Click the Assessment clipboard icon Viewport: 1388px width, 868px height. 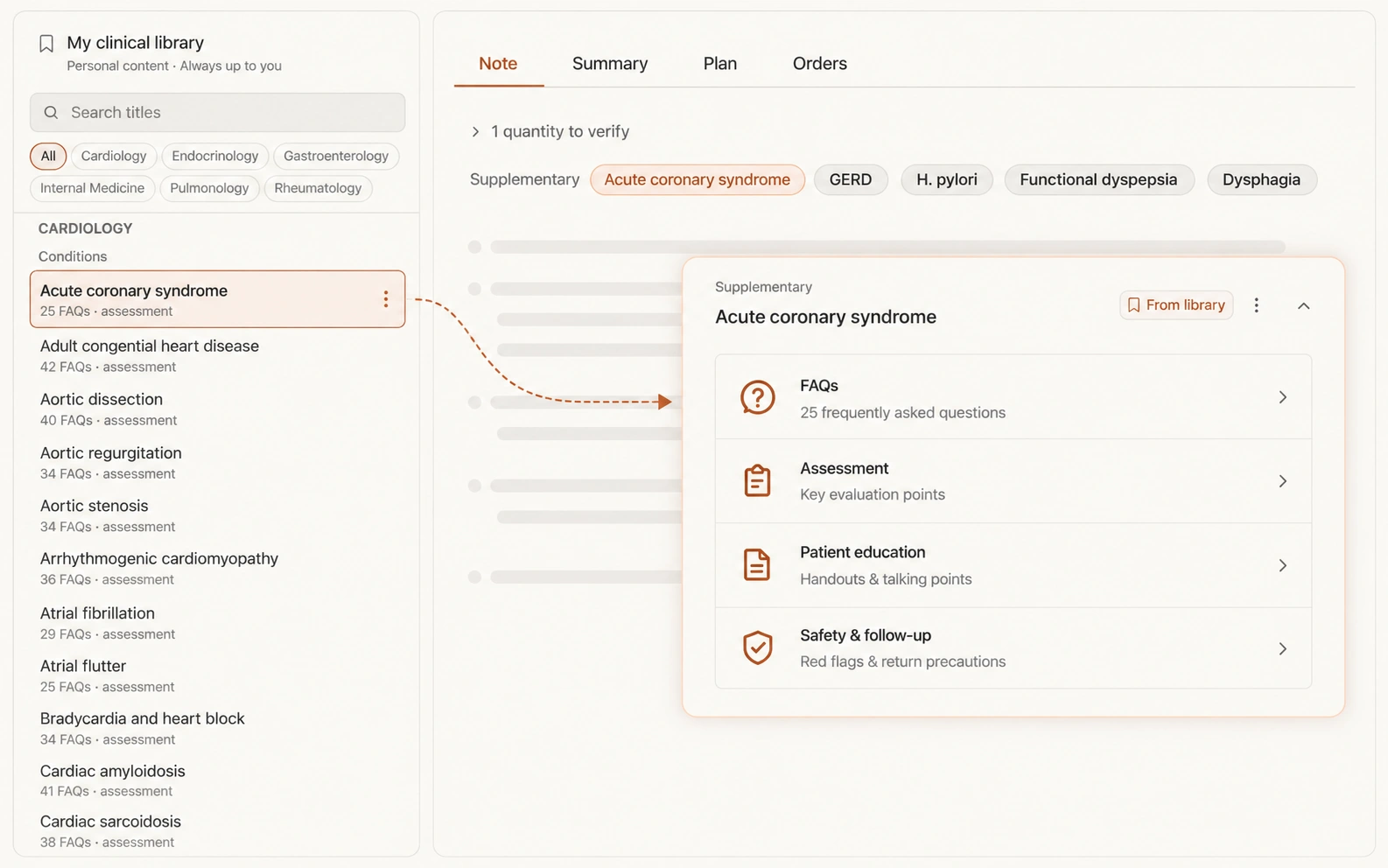(757, 480)
